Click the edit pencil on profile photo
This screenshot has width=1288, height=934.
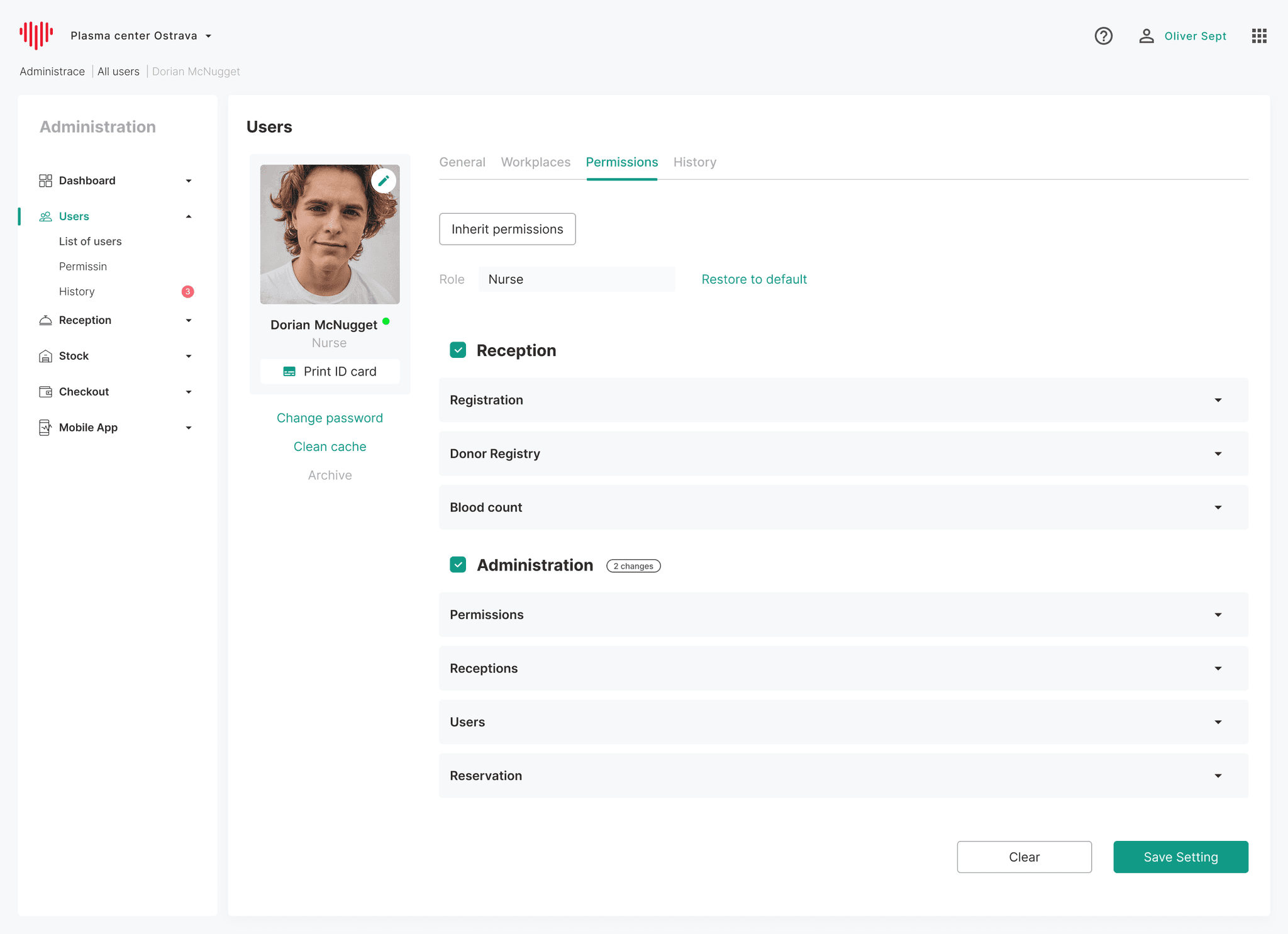(383, 181)
